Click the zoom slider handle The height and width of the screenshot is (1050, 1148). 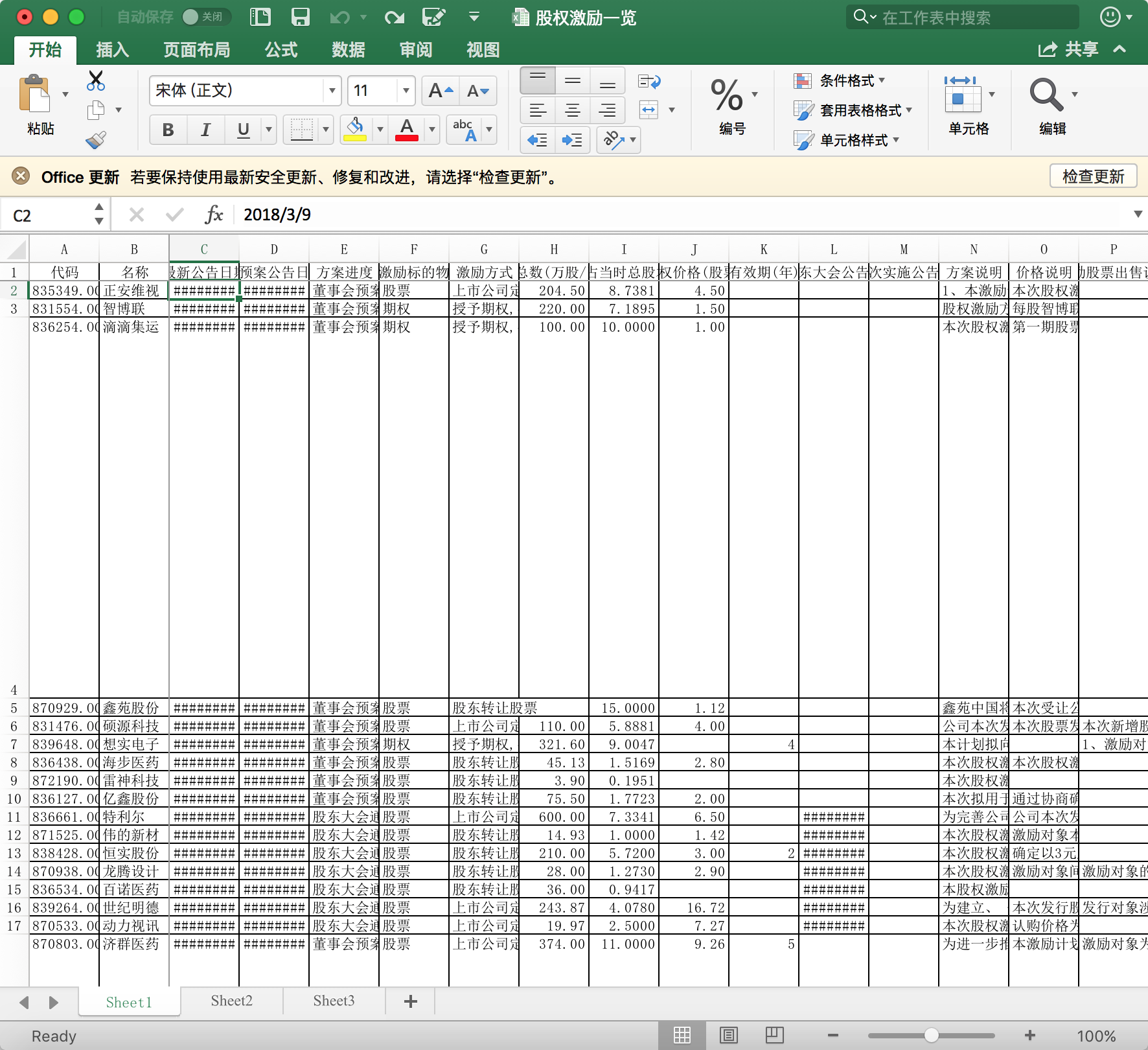click(x=932, y=1035)
